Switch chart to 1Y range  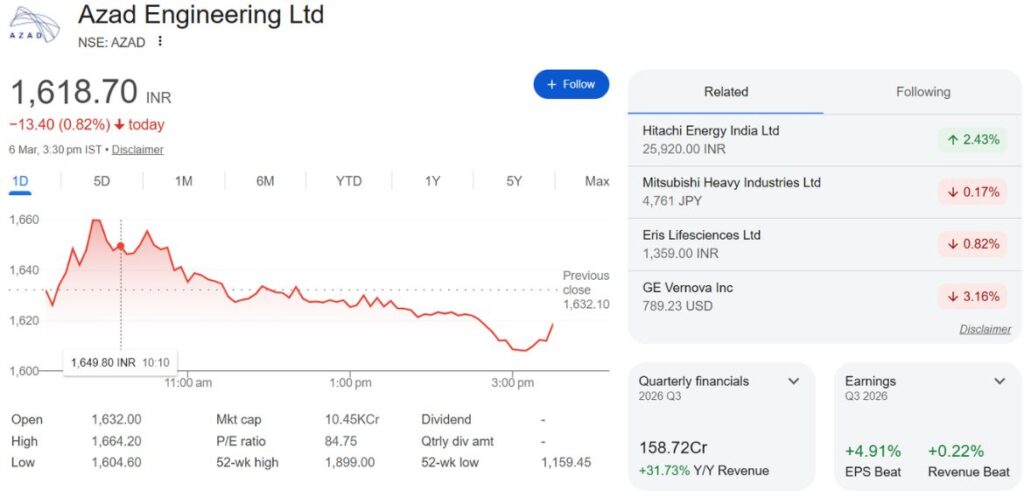point(432,181)
